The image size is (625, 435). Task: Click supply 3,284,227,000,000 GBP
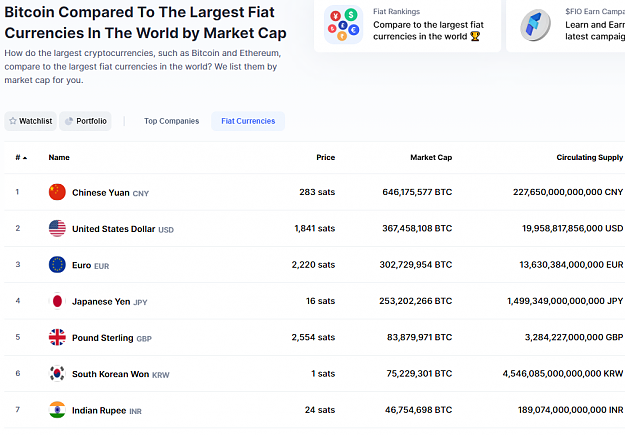pos(574,337)
